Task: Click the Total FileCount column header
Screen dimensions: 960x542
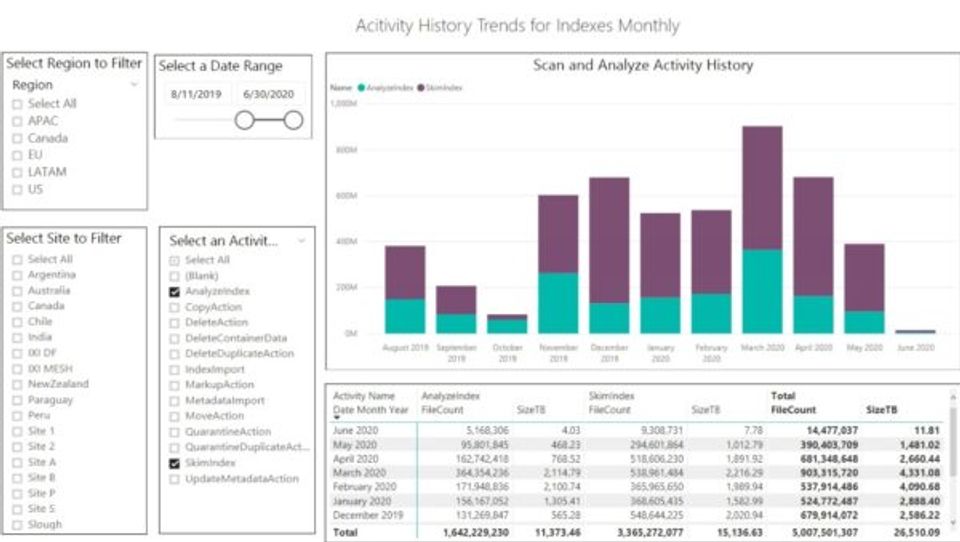Action: pyautogui.click(x=793, y=410)
